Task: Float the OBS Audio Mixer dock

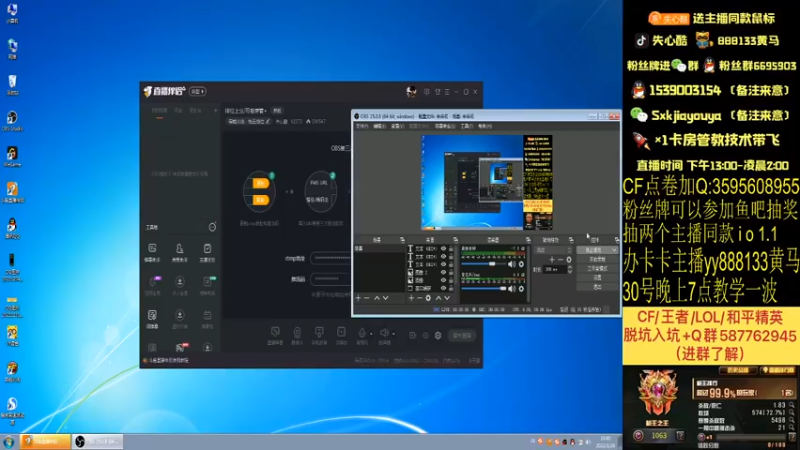Action: coord(528,240)
